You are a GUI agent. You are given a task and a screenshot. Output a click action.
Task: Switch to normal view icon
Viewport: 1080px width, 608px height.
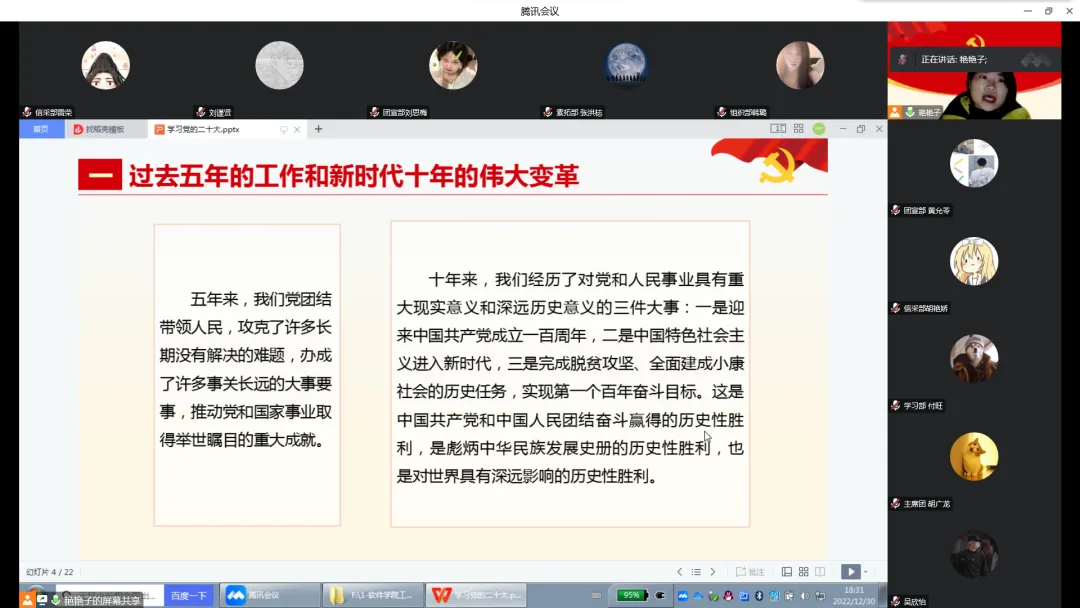tap(787, 572)
